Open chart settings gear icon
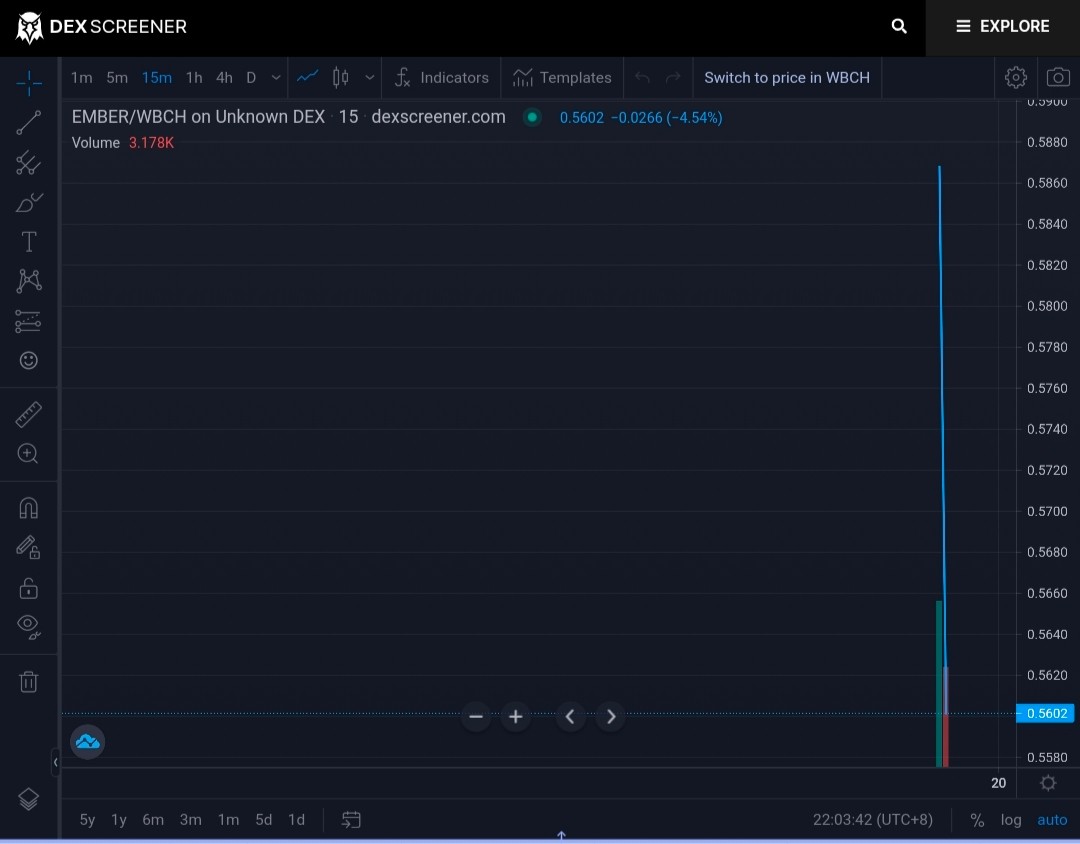 1016,77
